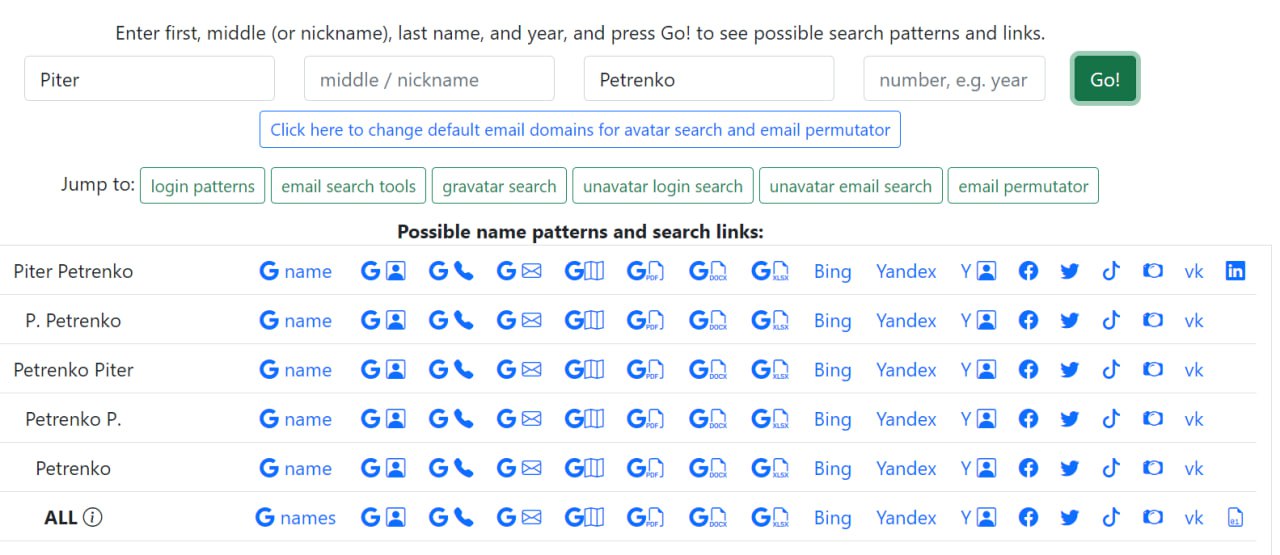Open file icon at end of ALL row
This screenshot has width=1280, height=555.
click(1235, 518)
